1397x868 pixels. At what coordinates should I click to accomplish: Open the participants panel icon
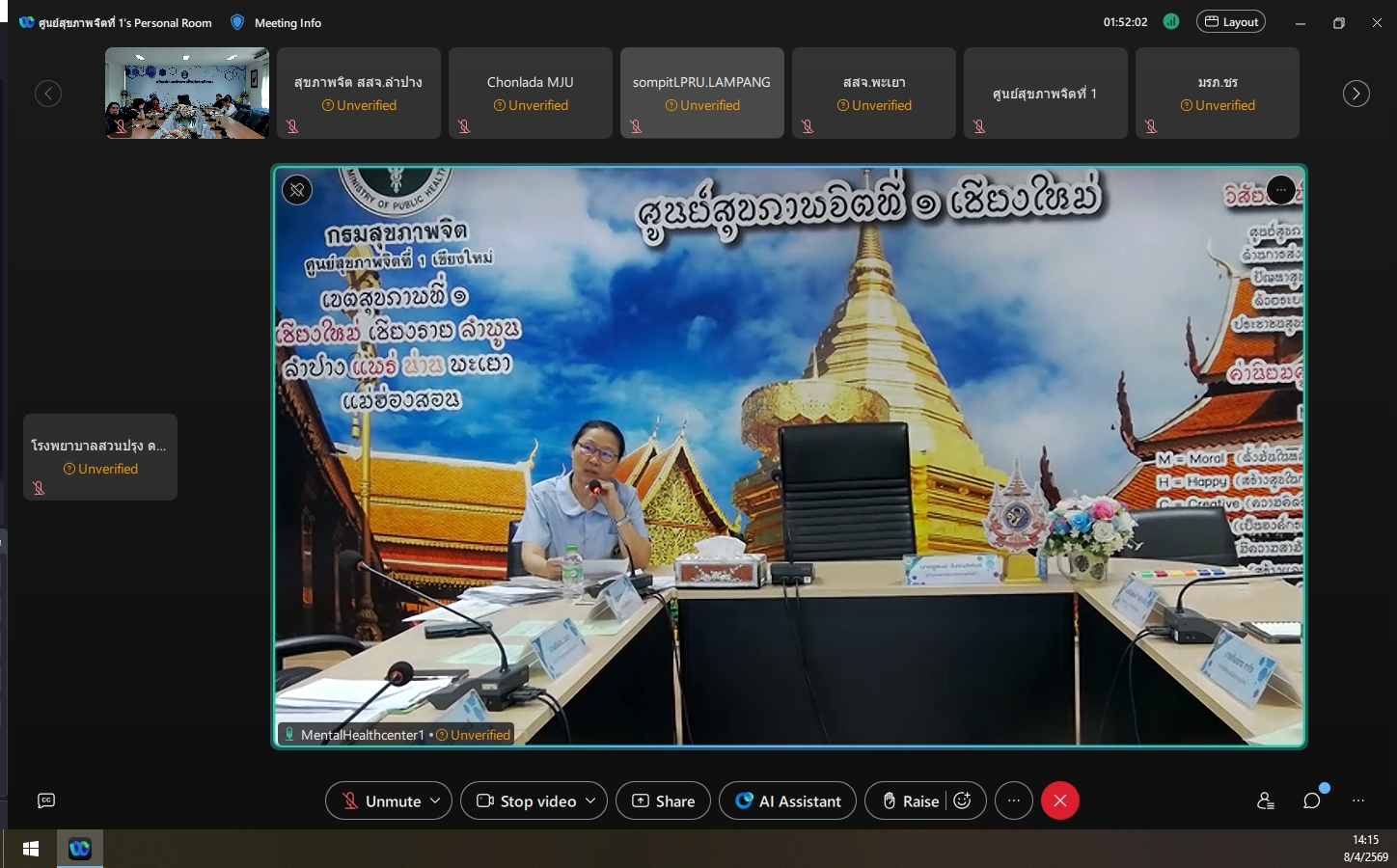[1265, 800]
